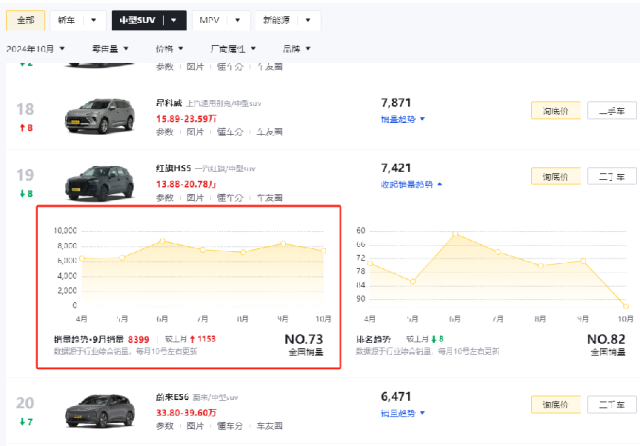Open the 价格 filter dropdown
Screen dimensions: 640x446
169,49
